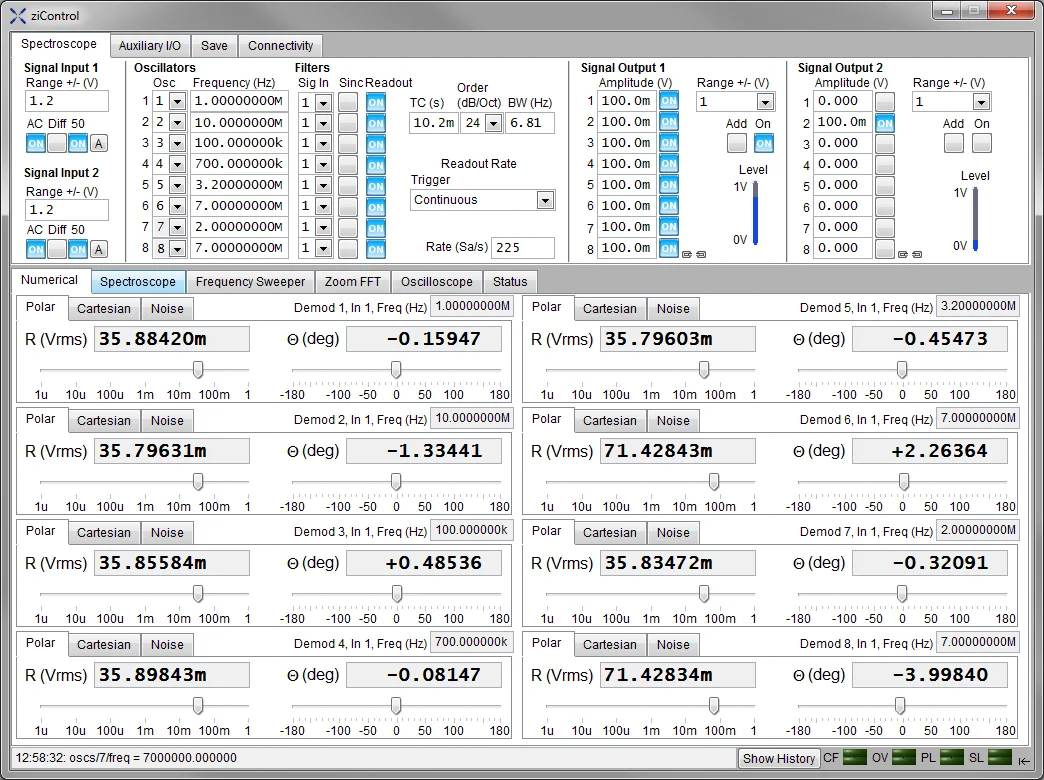Open the Status tab
The width and height of the screenshot is (1044, 780).
point(510,282)
